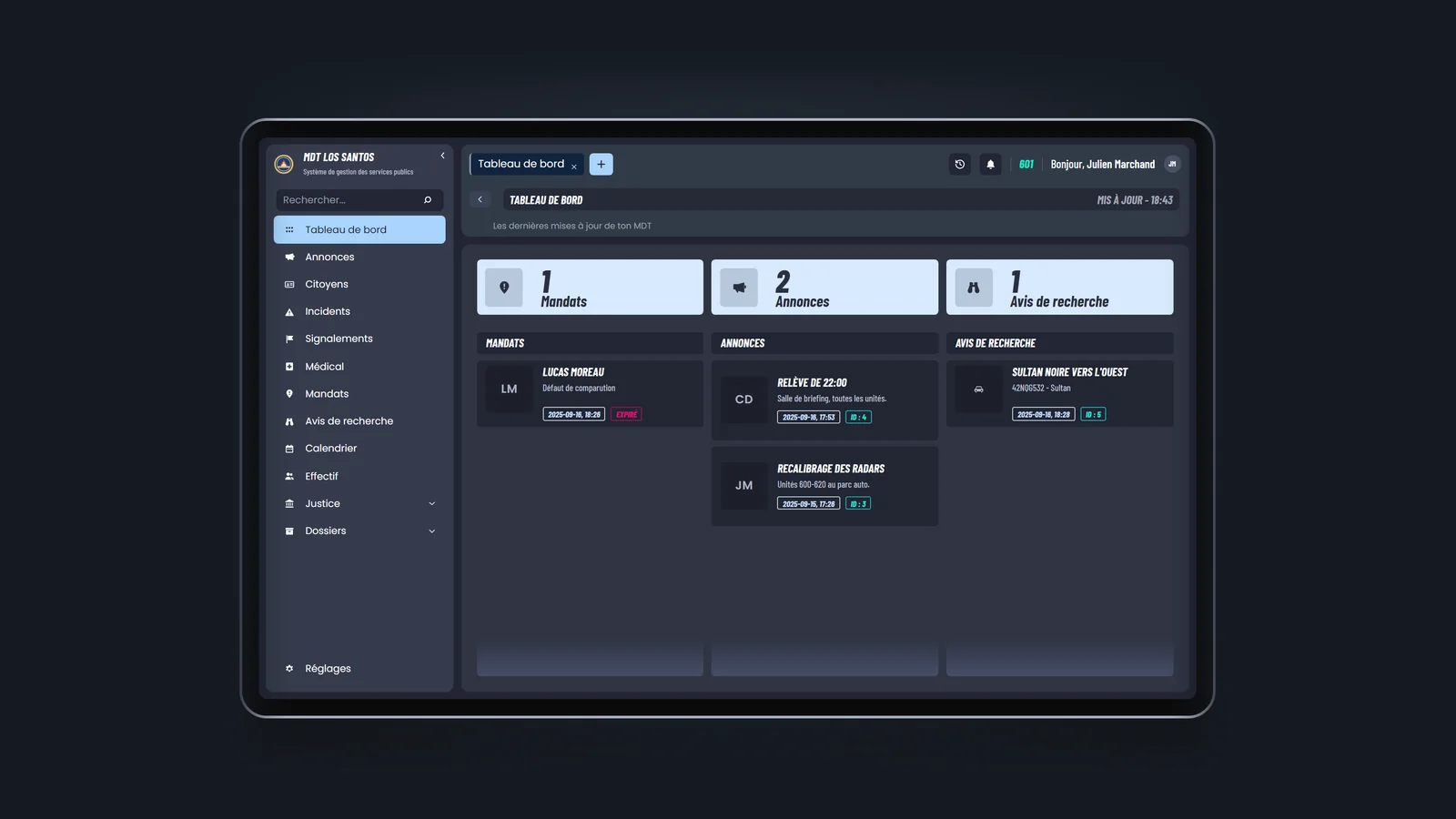Click the Médical cross icon
The width and height of the screenshot is (1456, 819).
tap(289, 367)
